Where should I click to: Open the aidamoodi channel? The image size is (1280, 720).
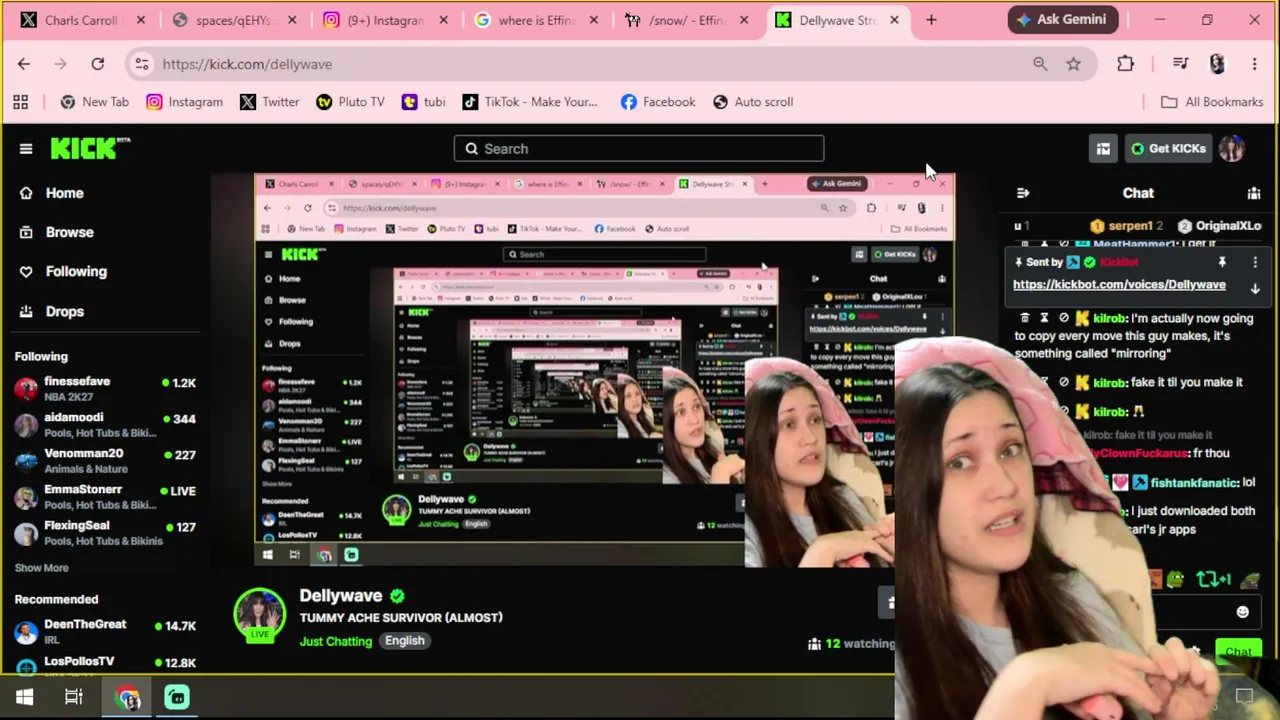pyautogui.click(x=105, y=425)
